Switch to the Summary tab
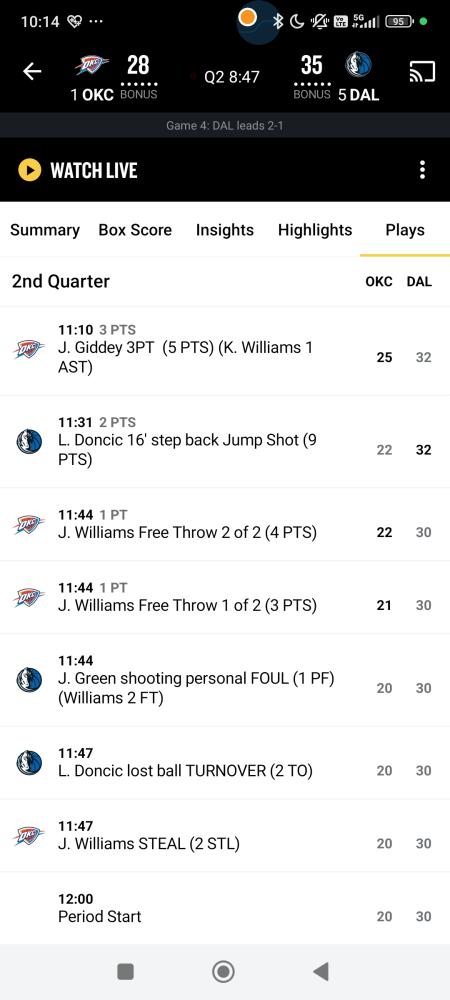Screen dimensions: 450x1000 pos(45,230)
